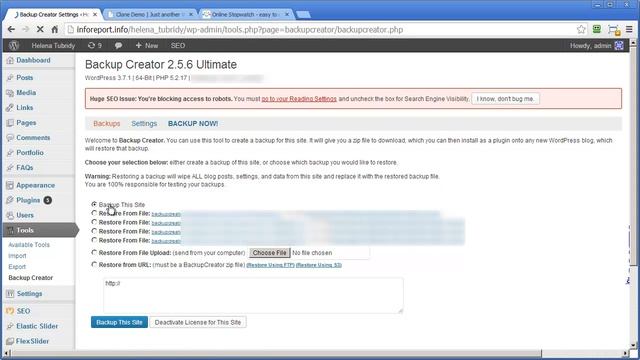
Task: Select the first Restore From File radio
Action: point(94,213)
